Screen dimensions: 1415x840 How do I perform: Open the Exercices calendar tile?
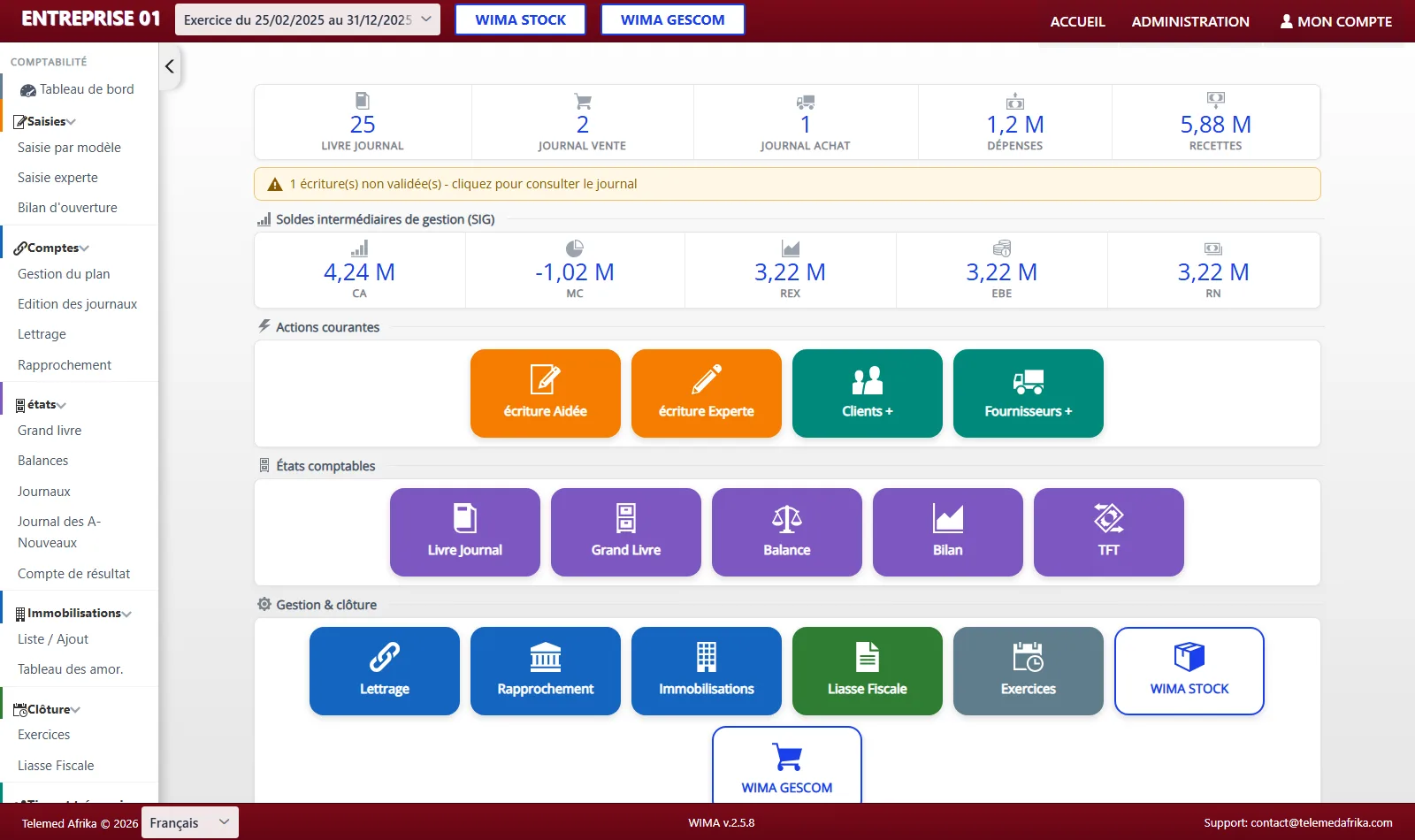coord(1029,671)
